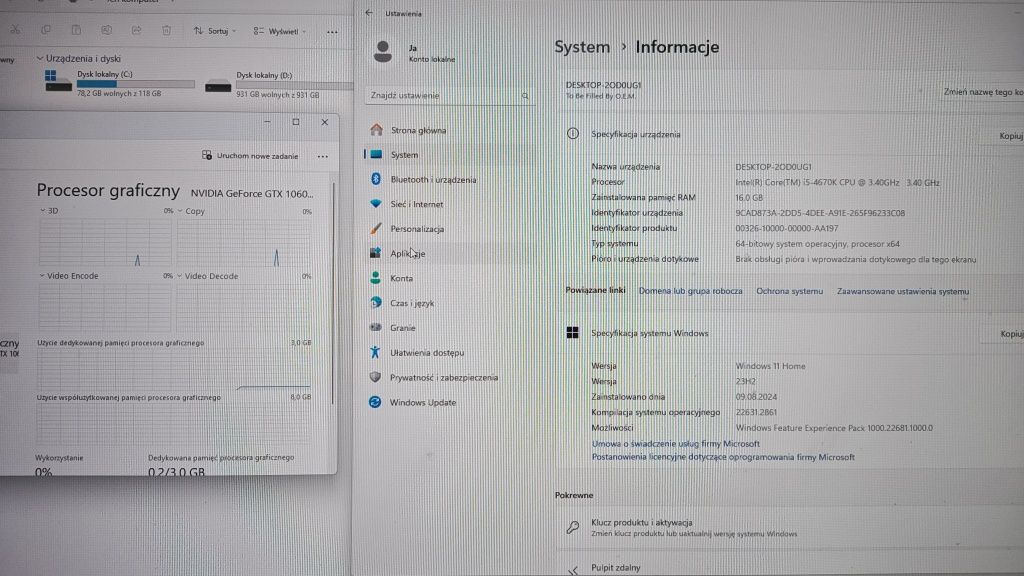
Task: Click the Task Manager vertical scrollbar
Action: coord(333,294)
